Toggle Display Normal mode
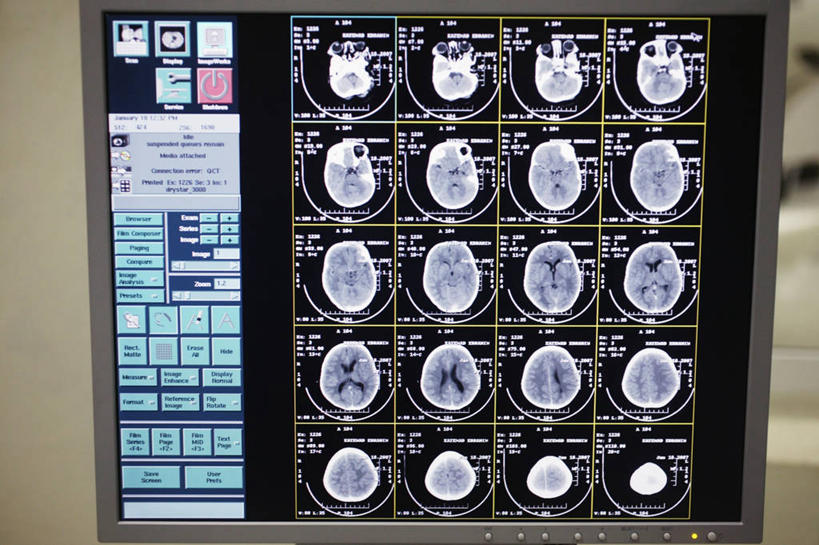Viewport: 819px width, 545px height. pos(222,377)
